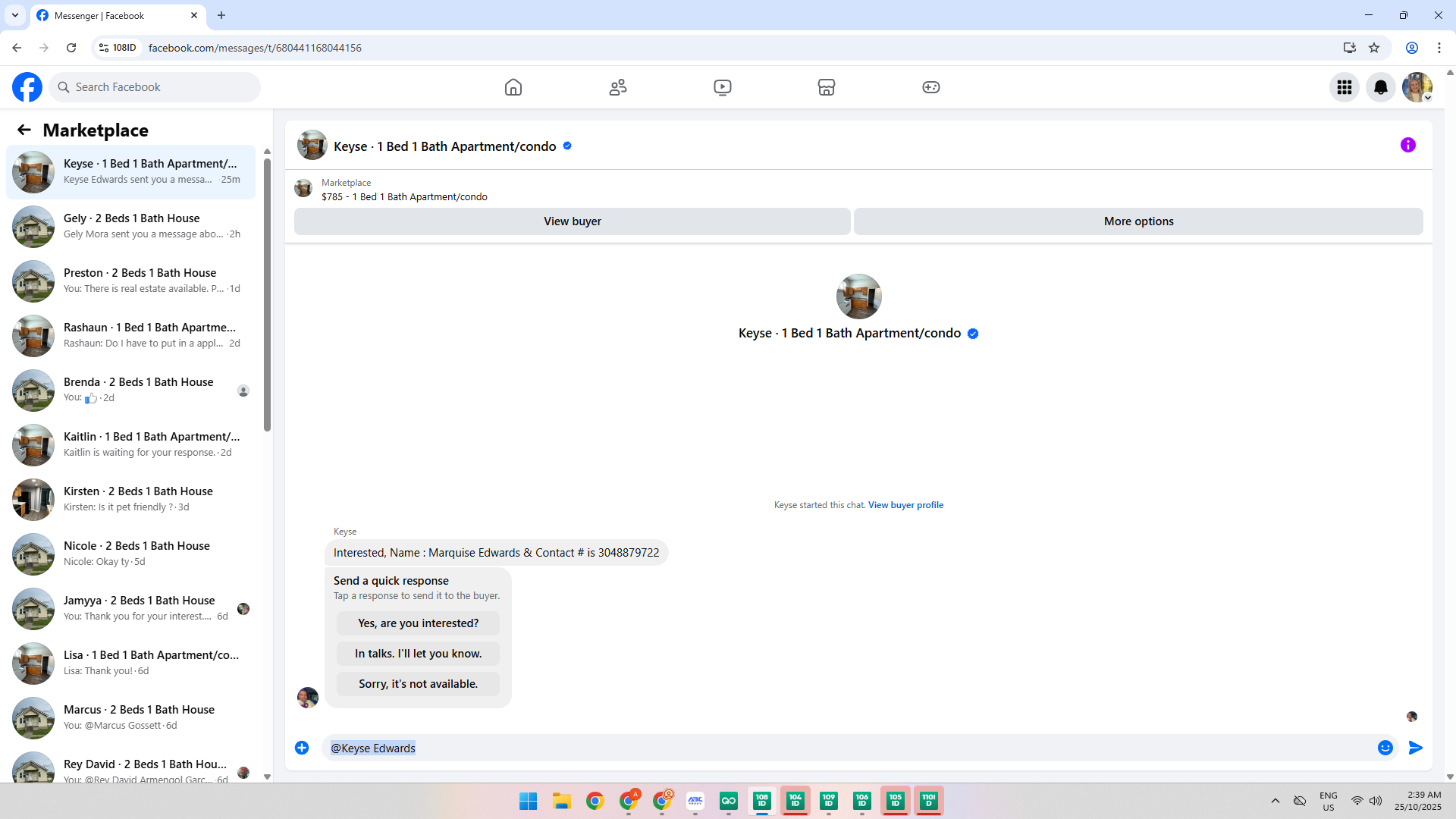The width and height of the screenshot is (1456, 819).
Task: Open the Facebook Home icon
Action: (513, 87)
